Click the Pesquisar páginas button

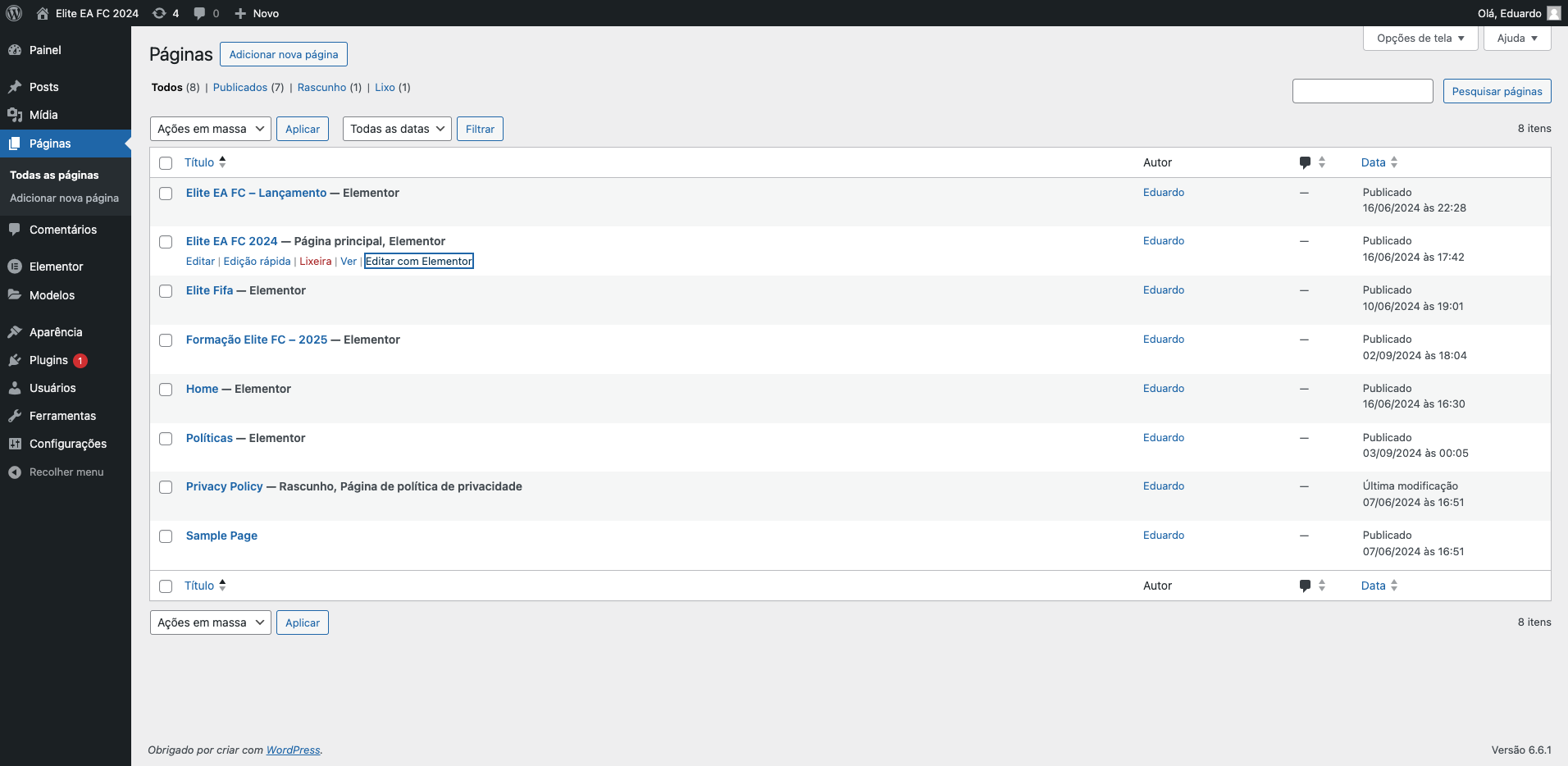coord(1497,91)
